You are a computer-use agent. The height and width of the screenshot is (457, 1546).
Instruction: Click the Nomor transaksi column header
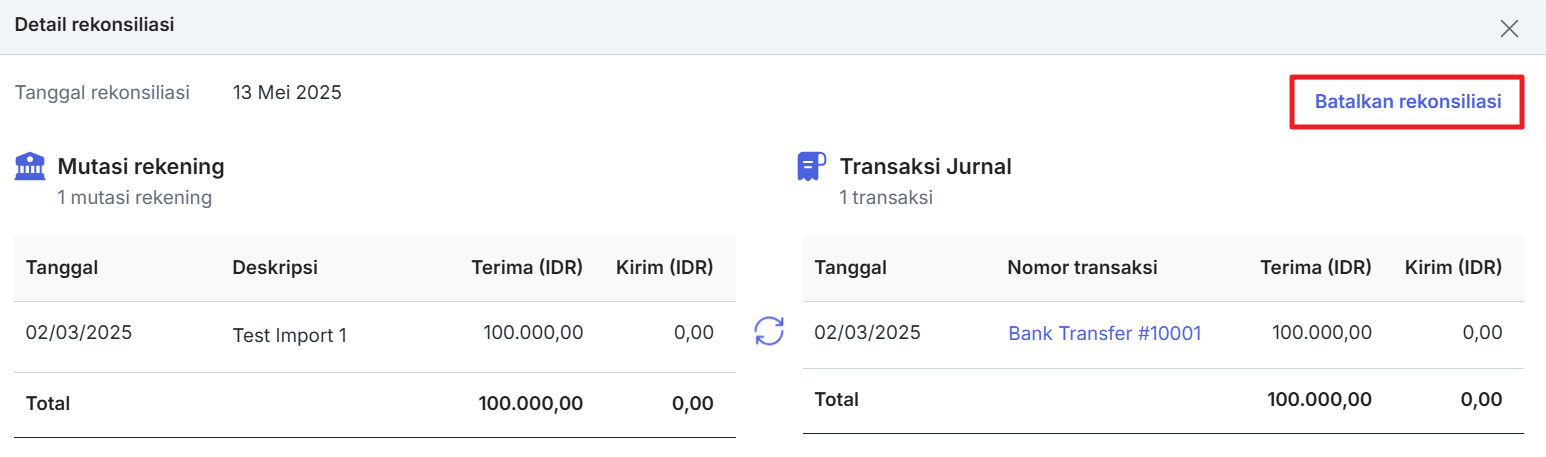click(1082, 267)
